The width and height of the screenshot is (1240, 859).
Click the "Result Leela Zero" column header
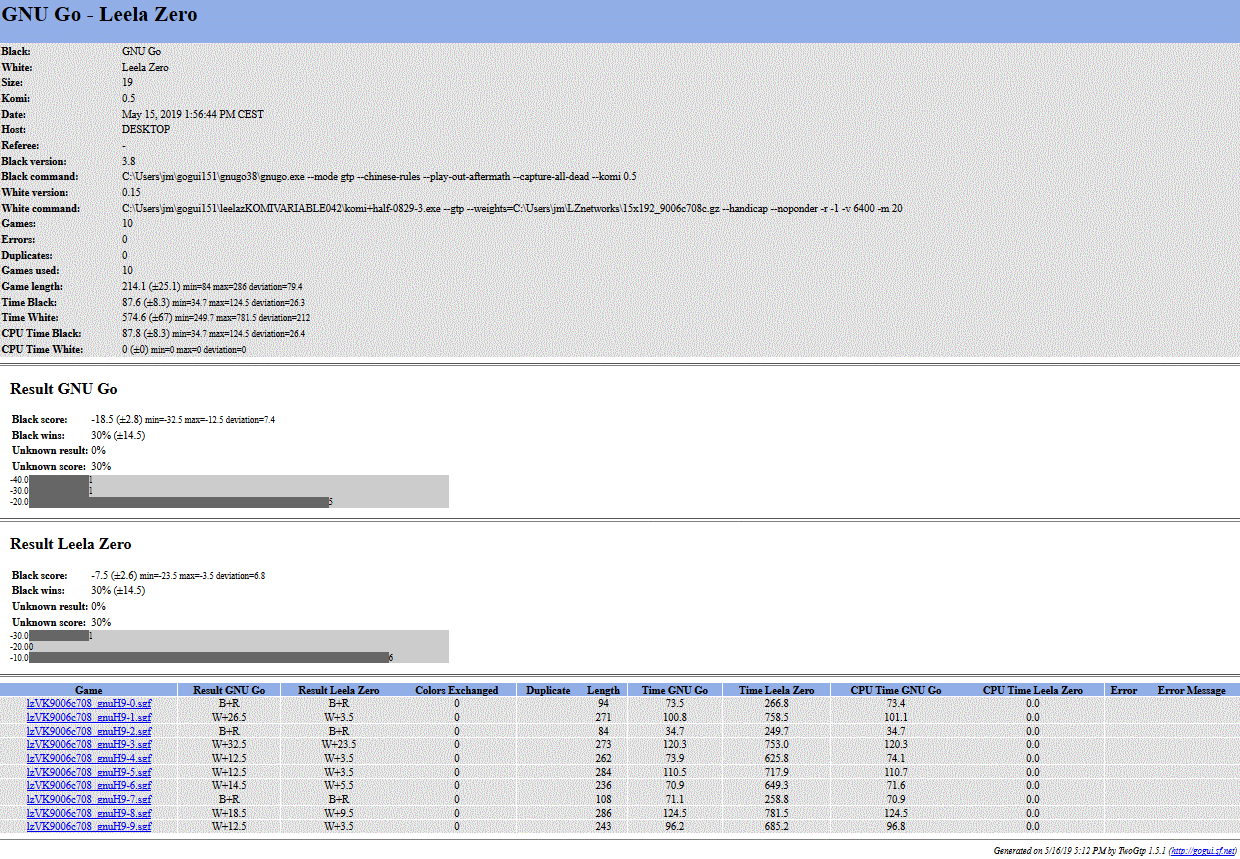click(340, 690)
